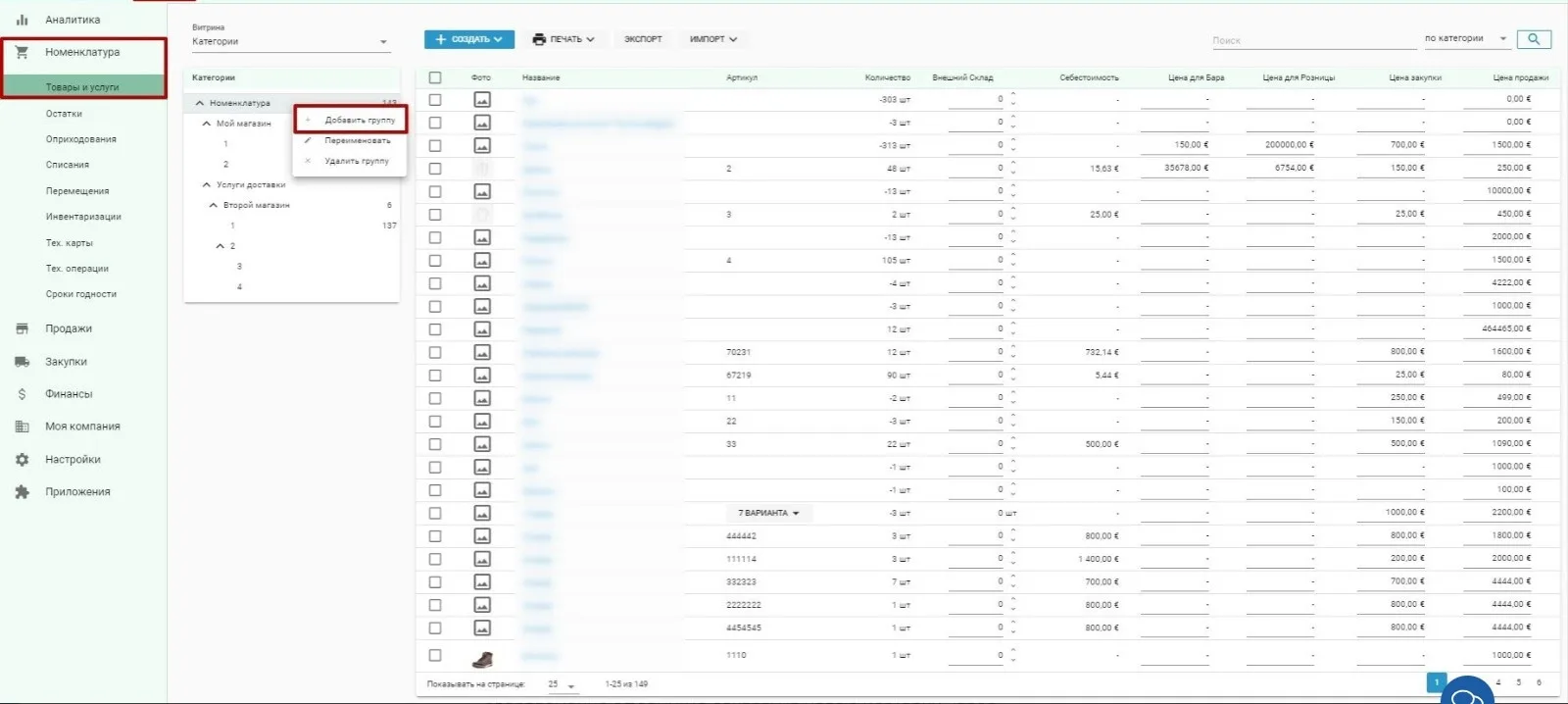Click into the Поиск search field
The image size is (1568, 704).
1313,40
